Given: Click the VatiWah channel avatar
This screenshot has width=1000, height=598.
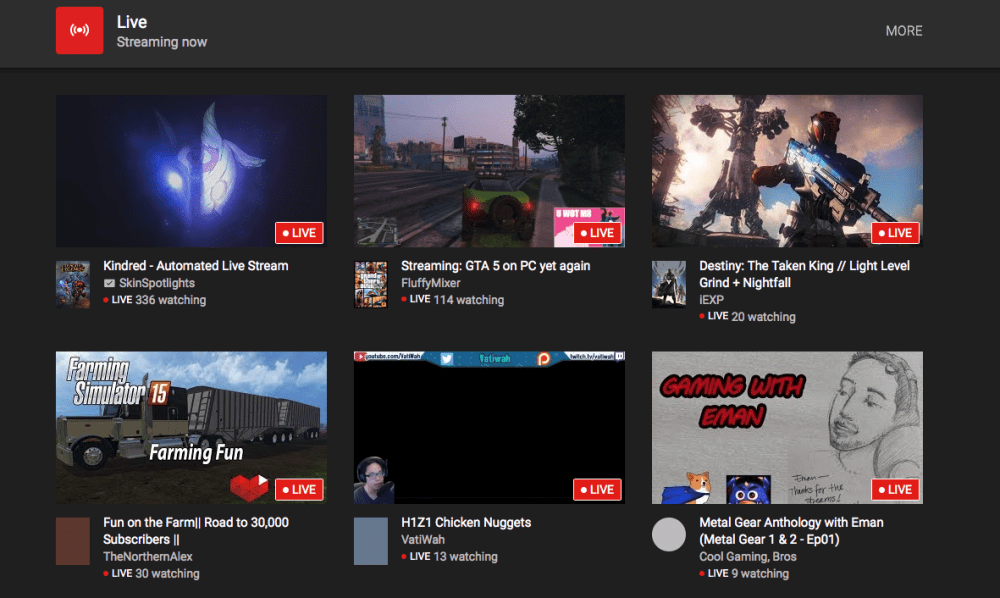Looking at the screenshot, I should 370,540.
